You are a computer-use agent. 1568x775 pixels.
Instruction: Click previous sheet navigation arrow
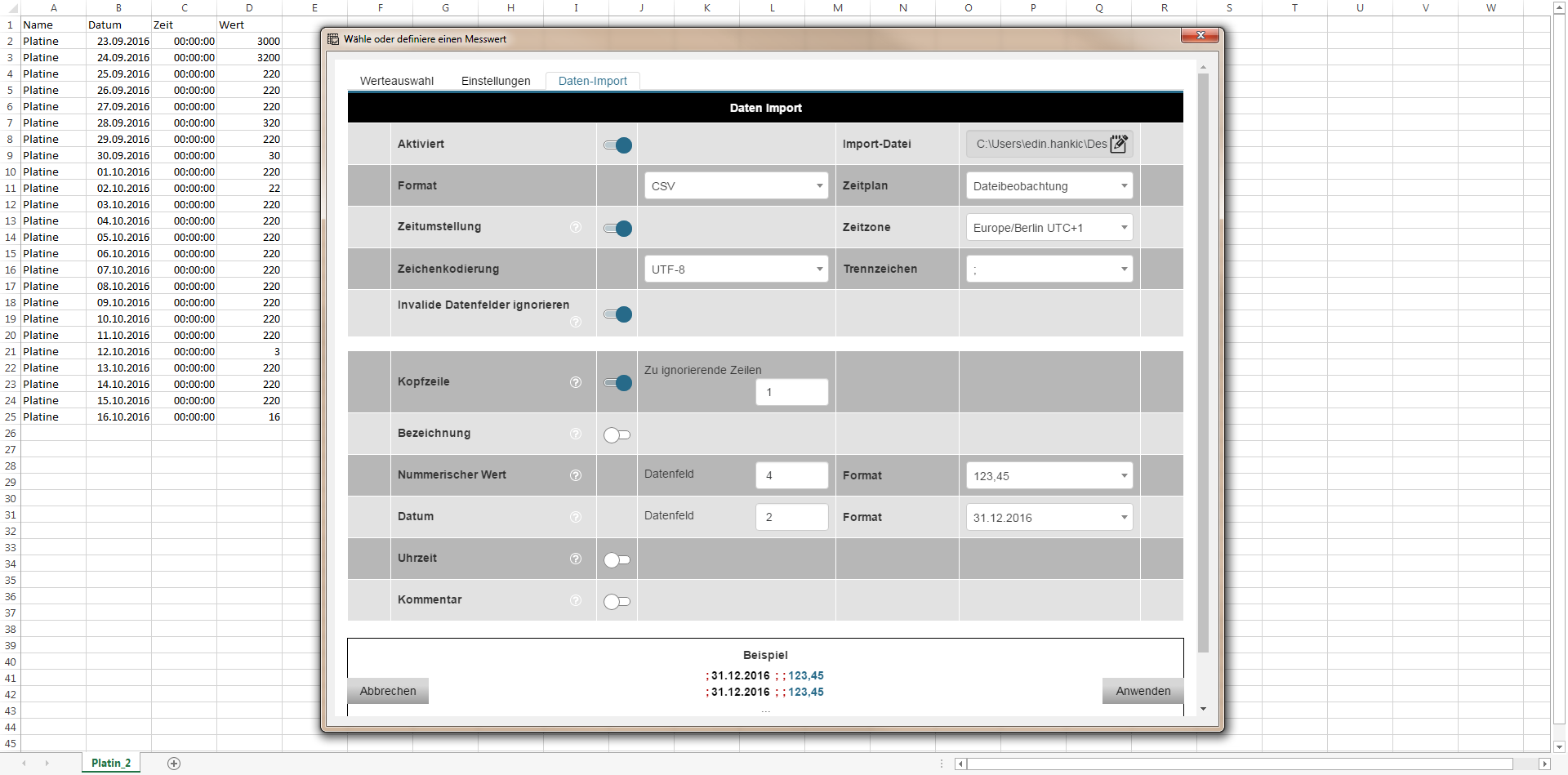pos(24,764)
